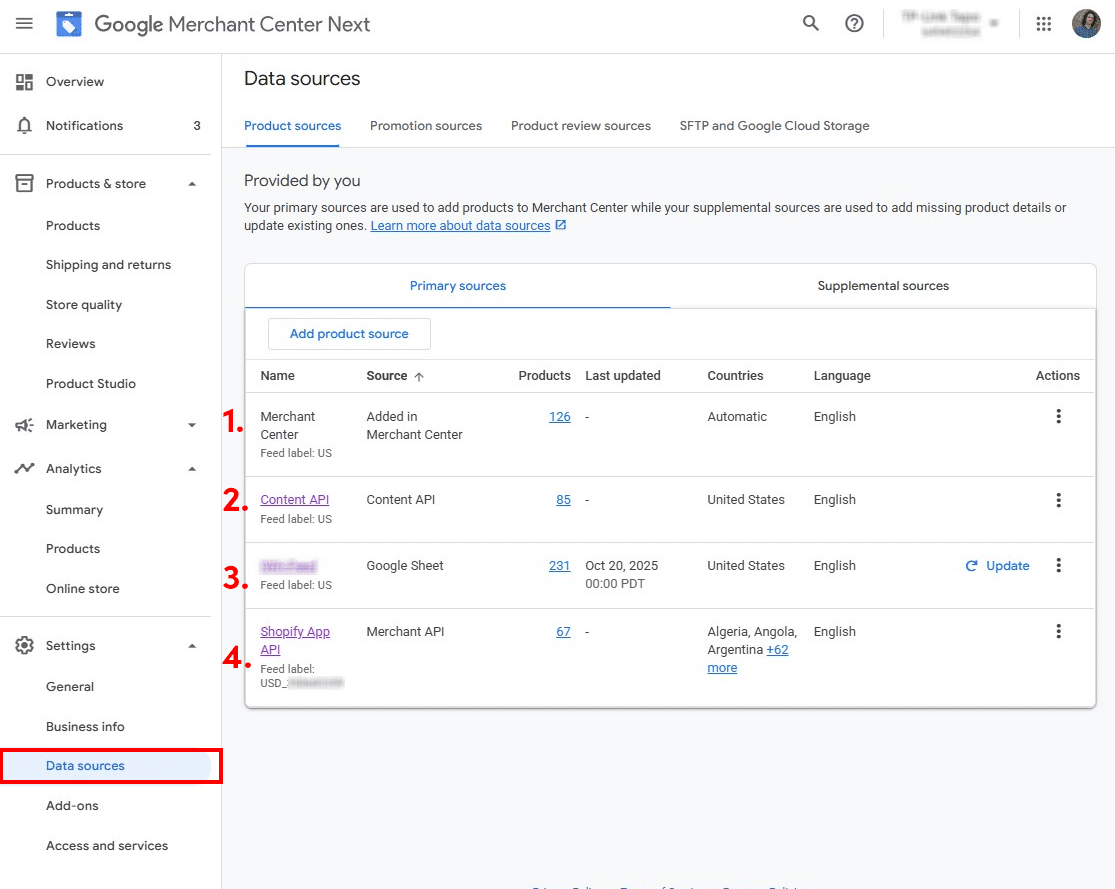
Task: Click the Settings gear icon in sidebar
Action: pyautogui.click(x=23, y=645)
